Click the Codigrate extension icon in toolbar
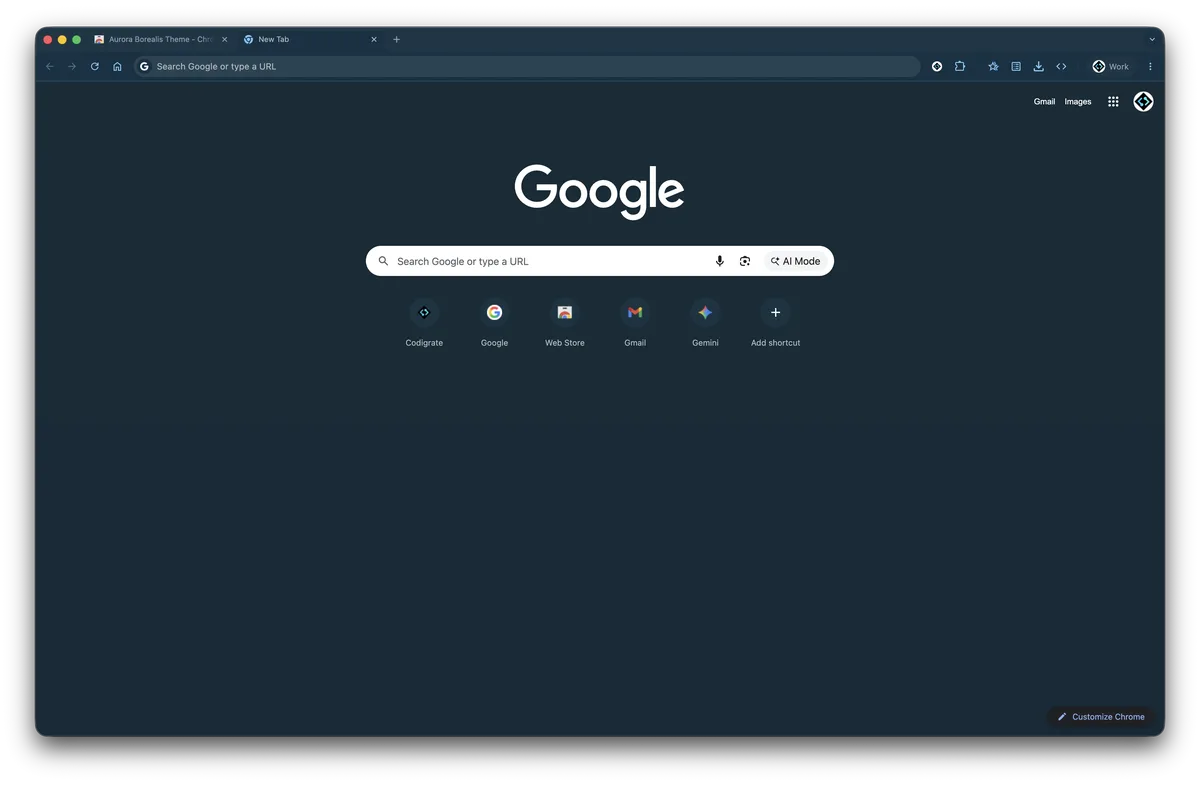 937,67
